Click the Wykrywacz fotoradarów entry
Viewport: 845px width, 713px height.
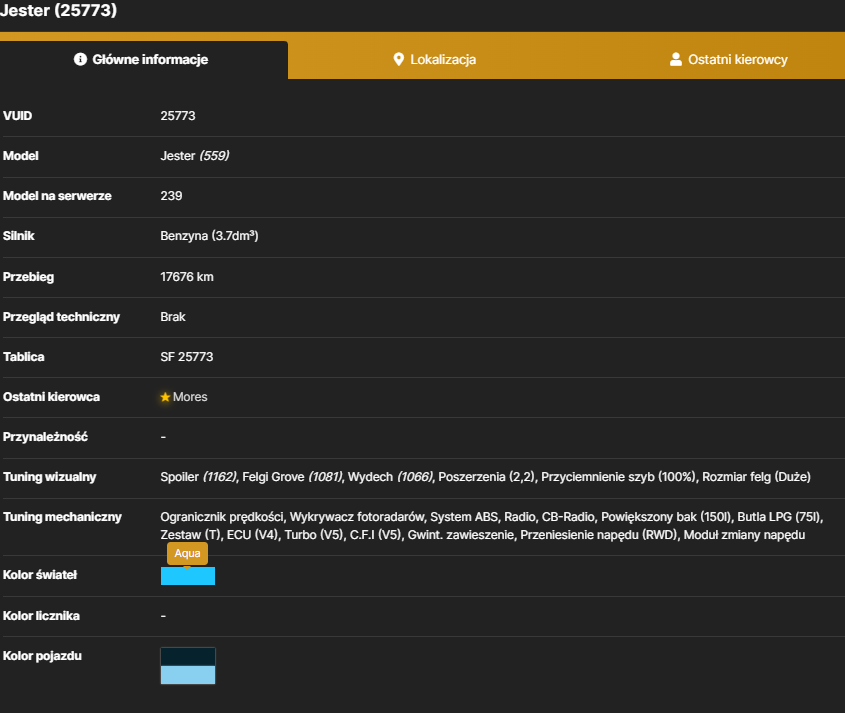coord(357,517)
